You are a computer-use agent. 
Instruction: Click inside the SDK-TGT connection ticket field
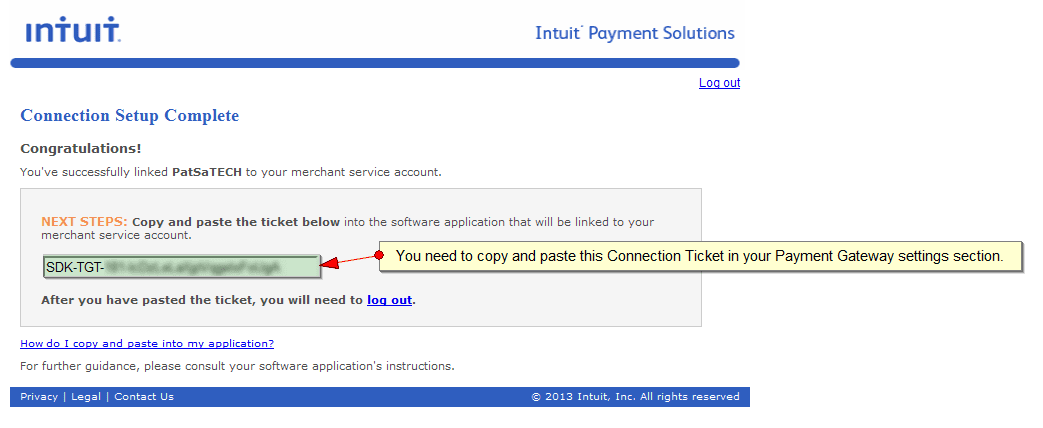(181, 267)
